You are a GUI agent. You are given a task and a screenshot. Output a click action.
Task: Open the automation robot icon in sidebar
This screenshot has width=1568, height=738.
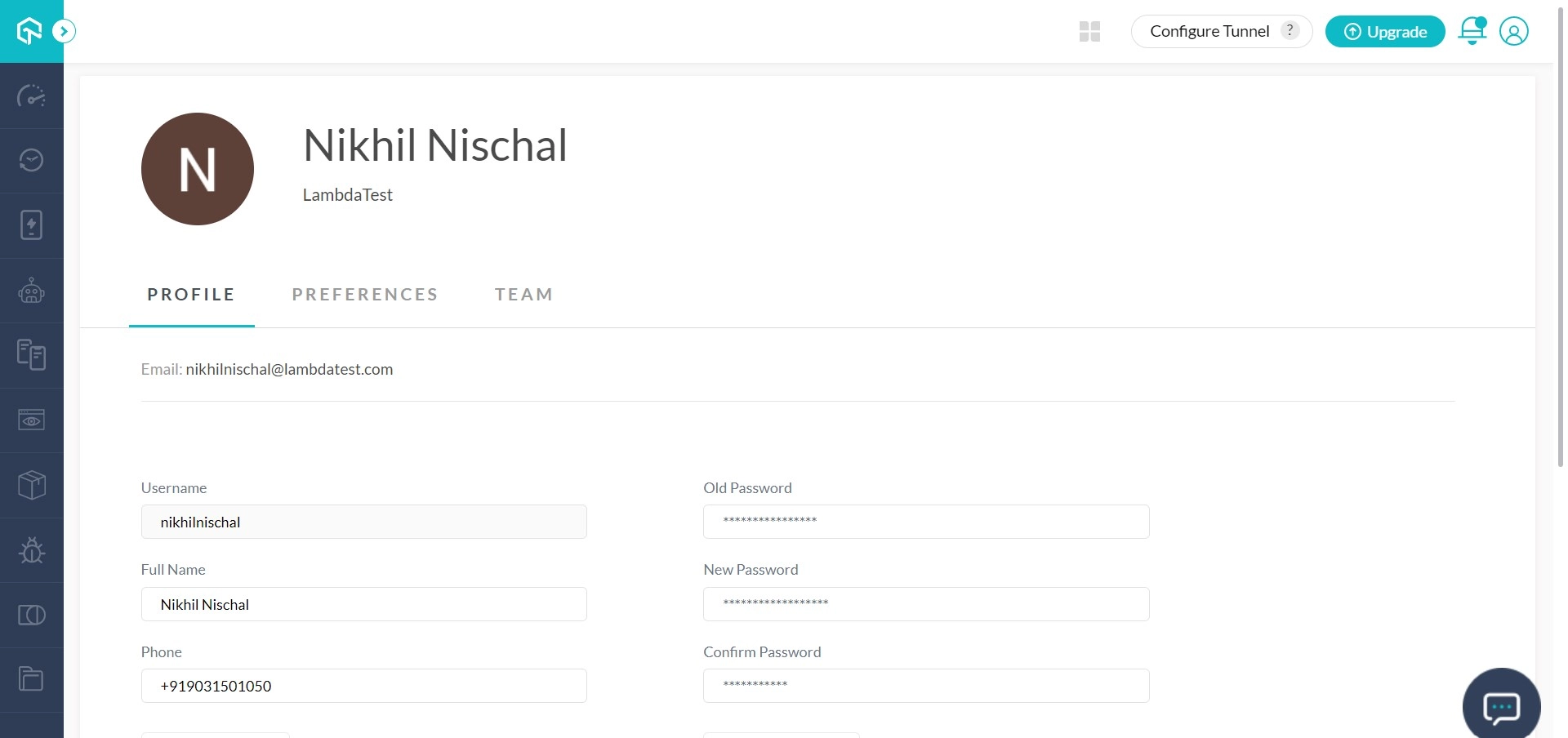[31, 291]
